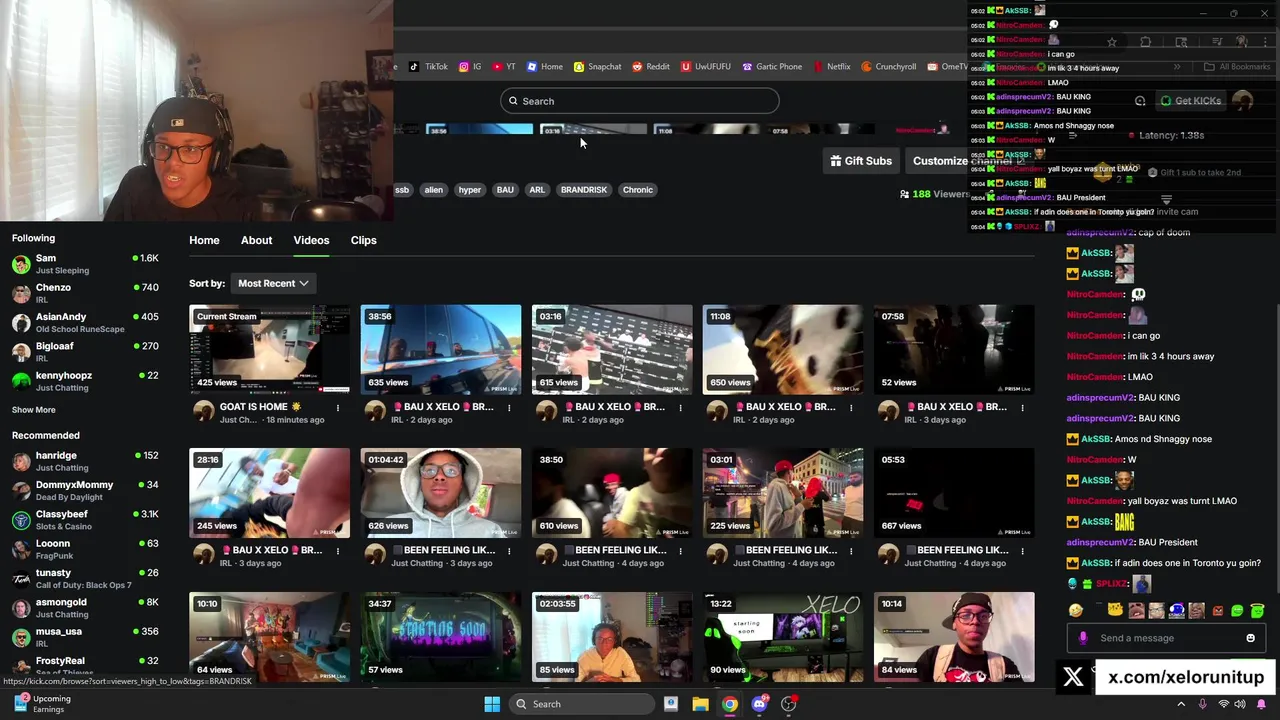The image size is (1280, 720).
Task: Open the Sort by Most Recent dropdown
Action: (x=273, y=283)
